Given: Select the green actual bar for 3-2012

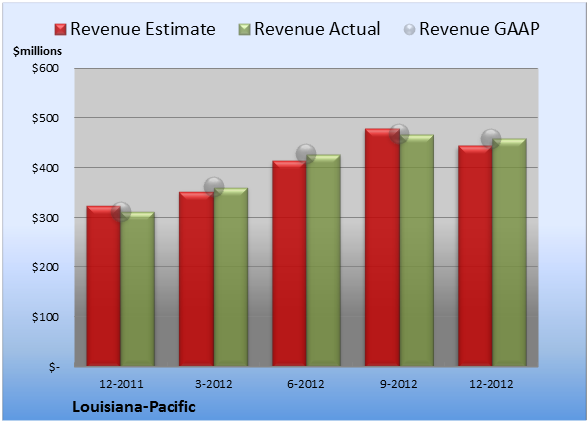Looking at the screenshot, I should click(231, 277).
